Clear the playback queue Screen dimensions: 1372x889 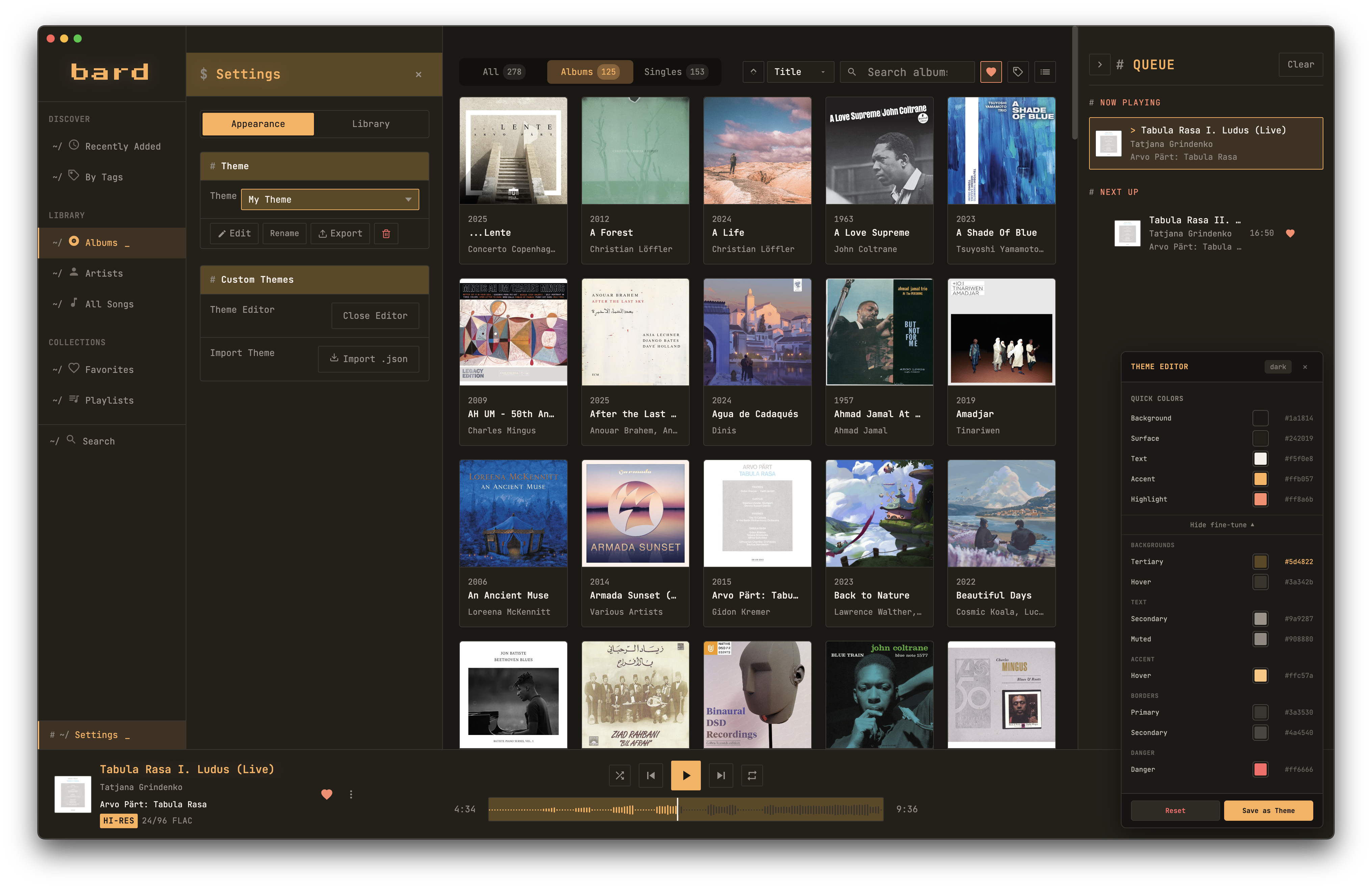coord(1300,64)
